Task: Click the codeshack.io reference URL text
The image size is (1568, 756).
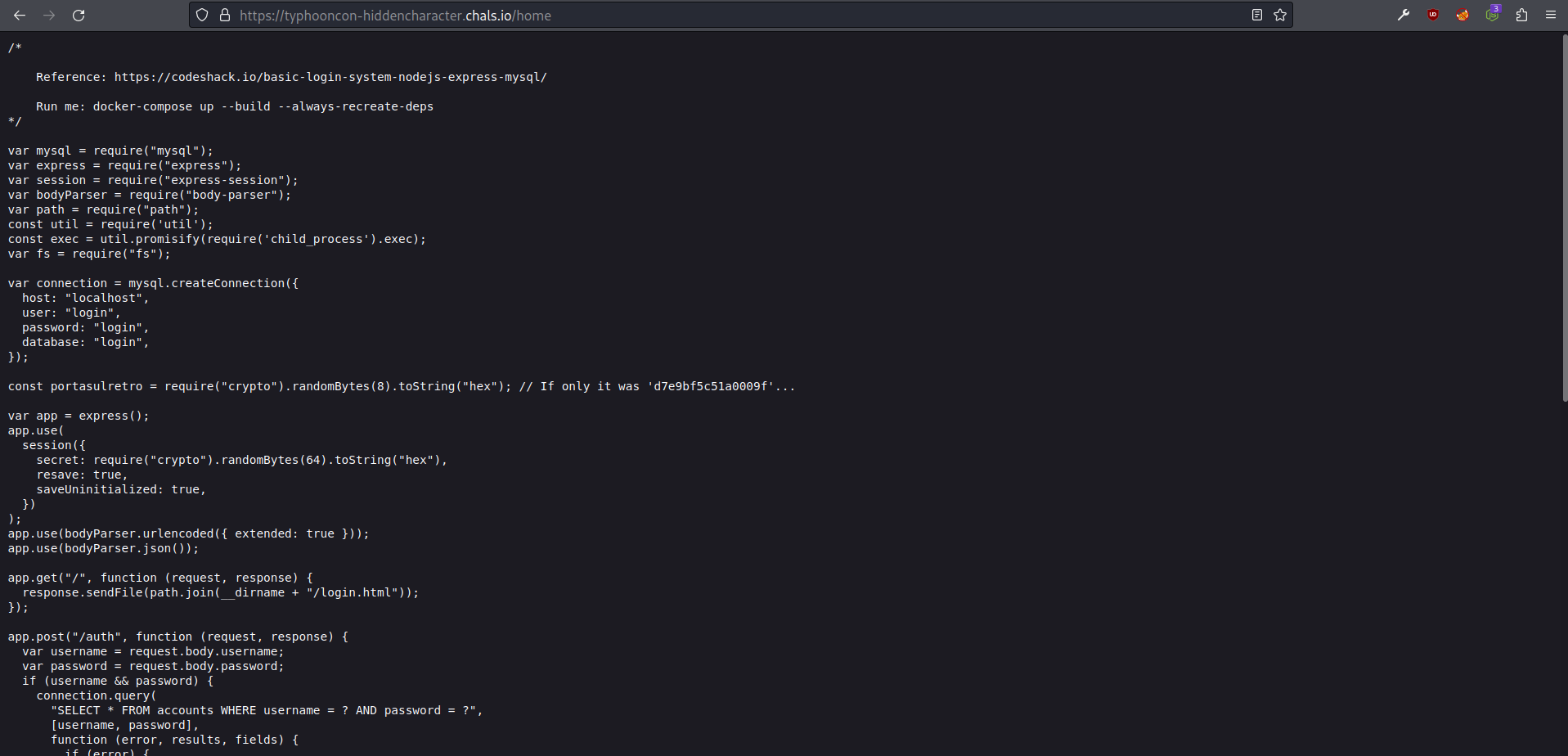Action: (x=330, y=77)
